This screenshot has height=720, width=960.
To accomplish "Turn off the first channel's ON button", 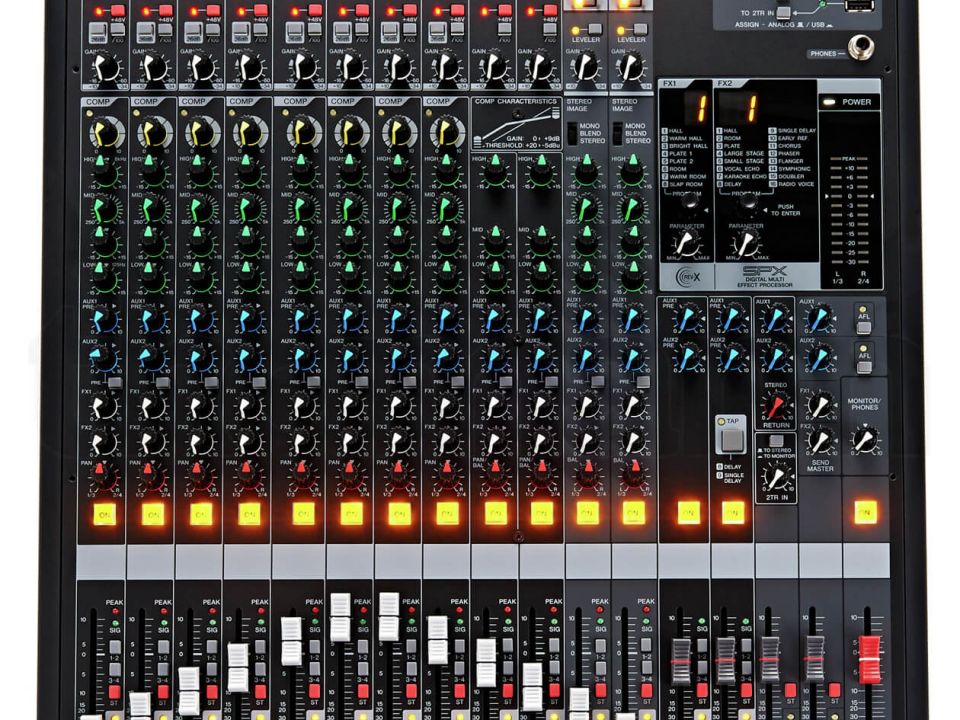I will click(x=104, y=514).
